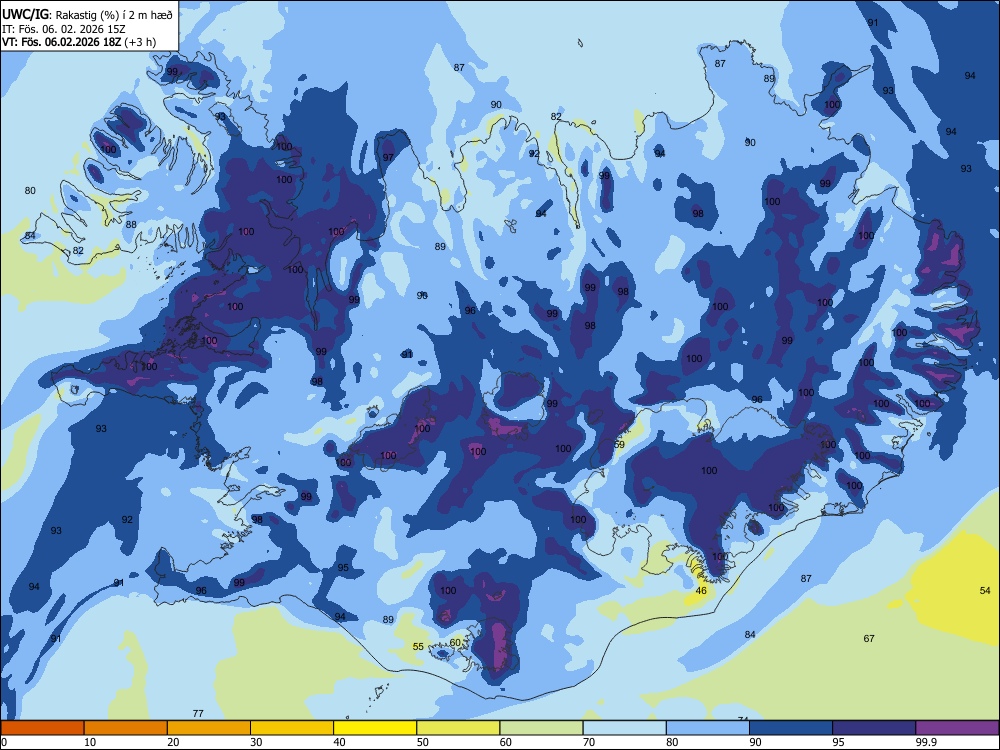Click the legend tick label '99.9'

[x=926, y=742]
